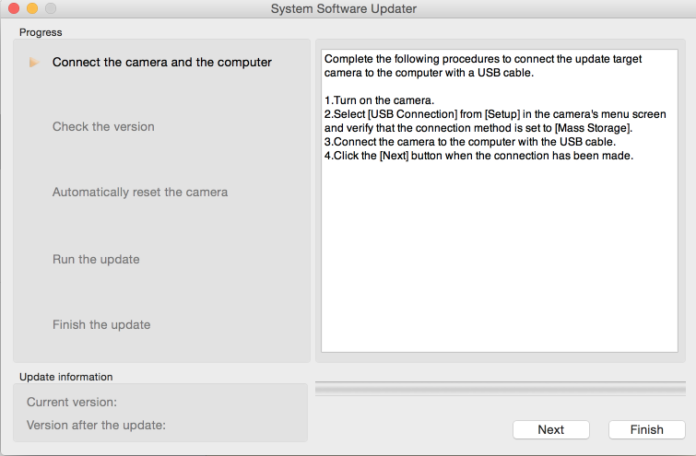Click the 'Progress' section heading
Viewport: 696px width, 456px height.
tap(40, 31)
